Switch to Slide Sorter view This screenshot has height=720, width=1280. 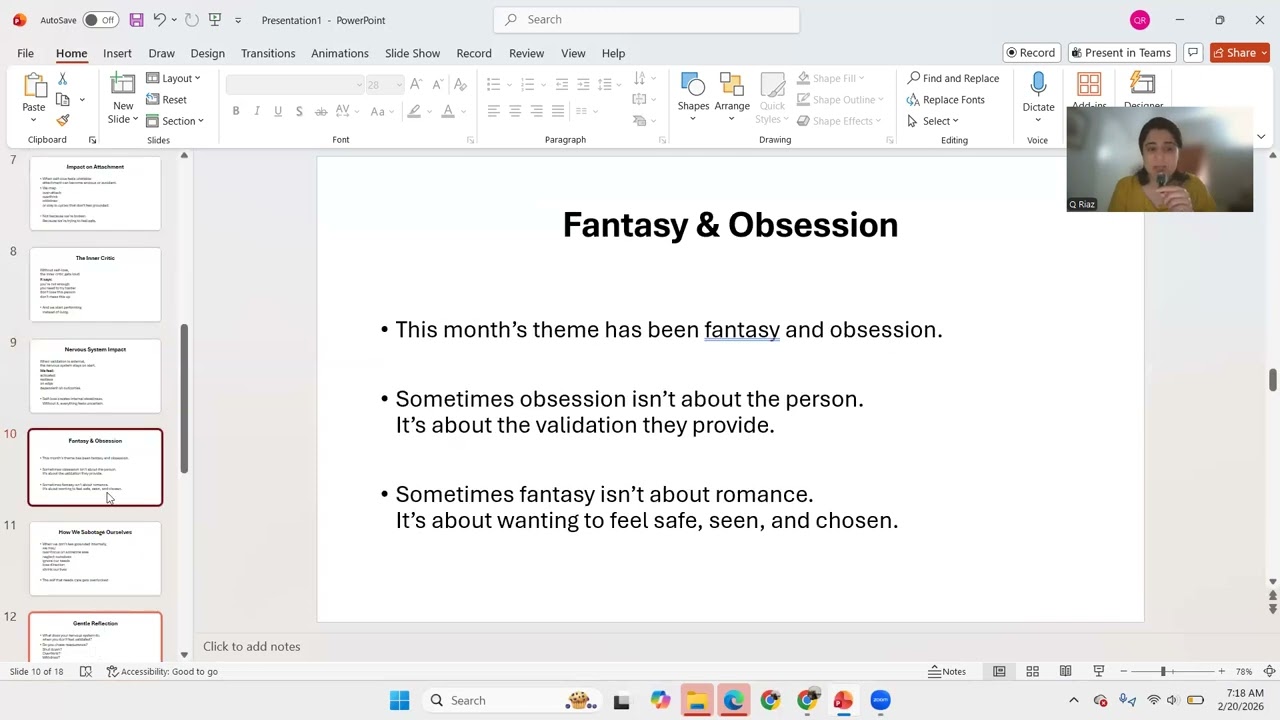click(1032, 671)
